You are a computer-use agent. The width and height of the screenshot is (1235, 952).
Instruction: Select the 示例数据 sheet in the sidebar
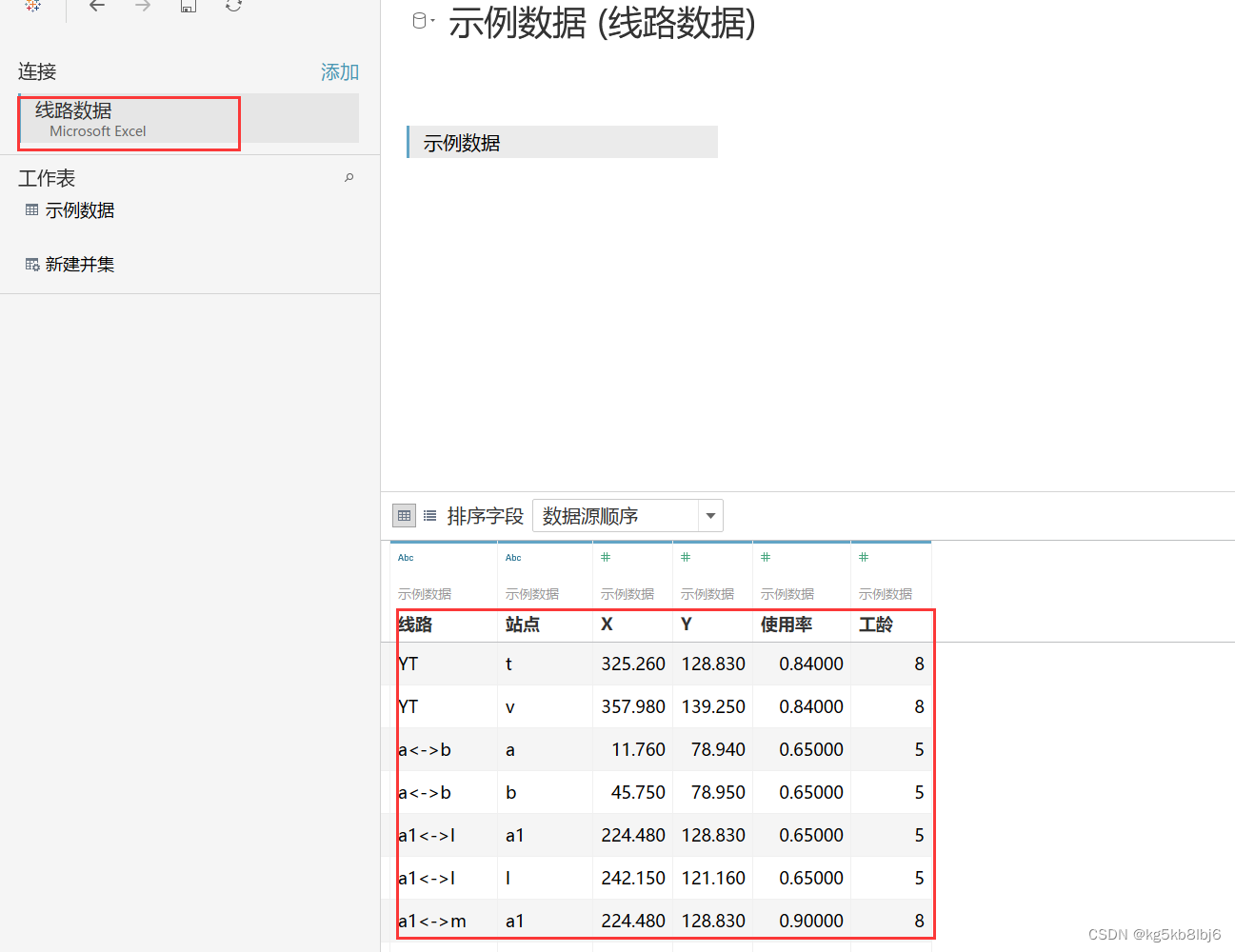click(x=80, y=210)
